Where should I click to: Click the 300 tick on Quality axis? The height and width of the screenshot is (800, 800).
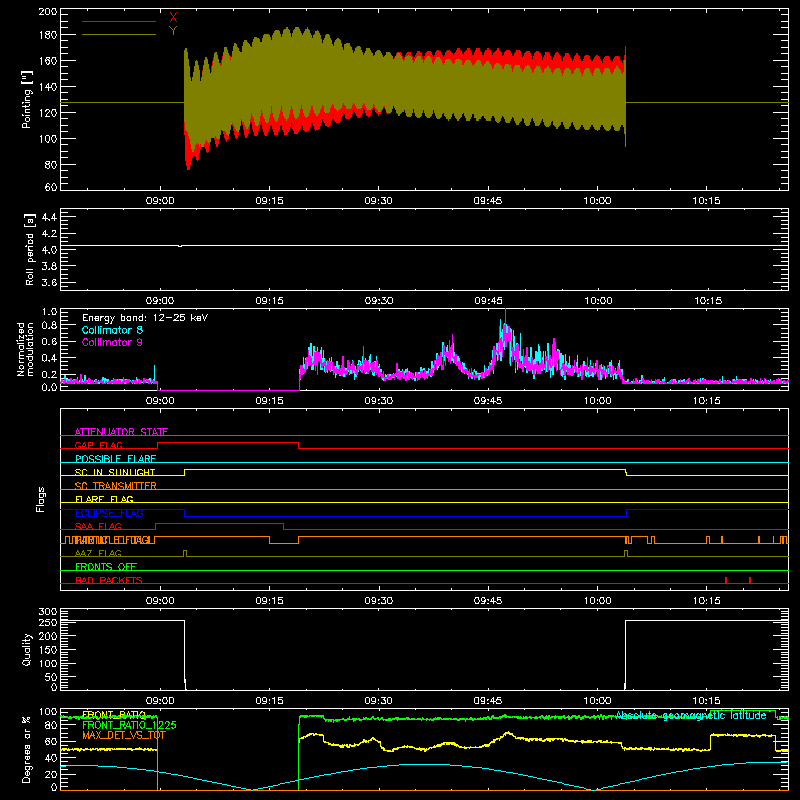coord(48,612)
